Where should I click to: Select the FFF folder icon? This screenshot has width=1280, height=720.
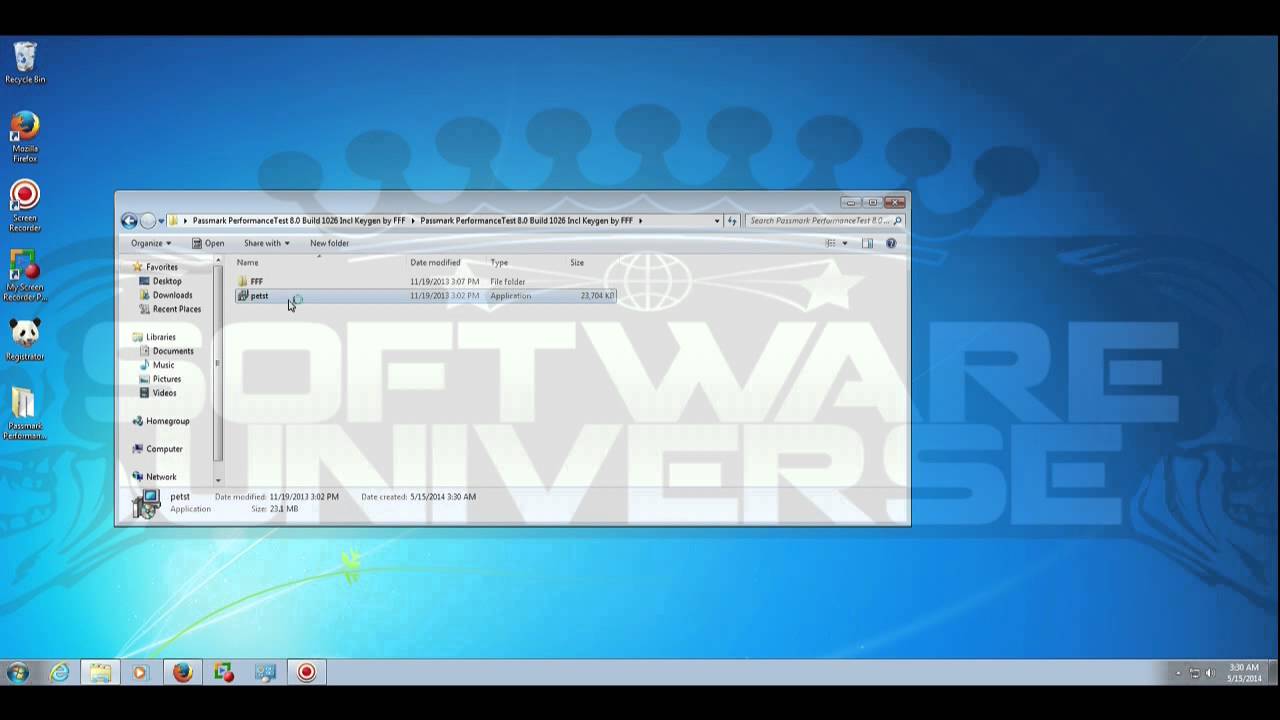click(x=243, y=282)
